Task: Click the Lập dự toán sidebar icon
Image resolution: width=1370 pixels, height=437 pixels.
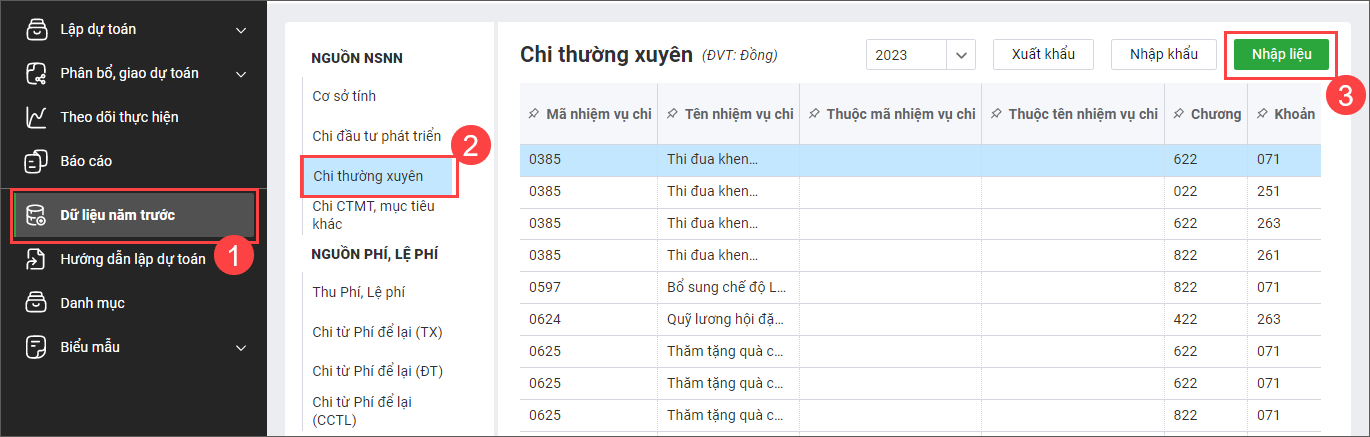Action: pos(36,30)
